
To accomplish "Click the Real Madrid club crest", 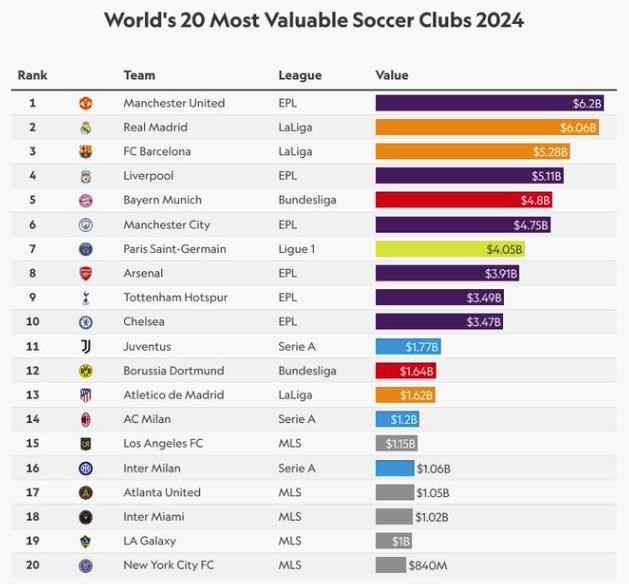I will point(86,127).
